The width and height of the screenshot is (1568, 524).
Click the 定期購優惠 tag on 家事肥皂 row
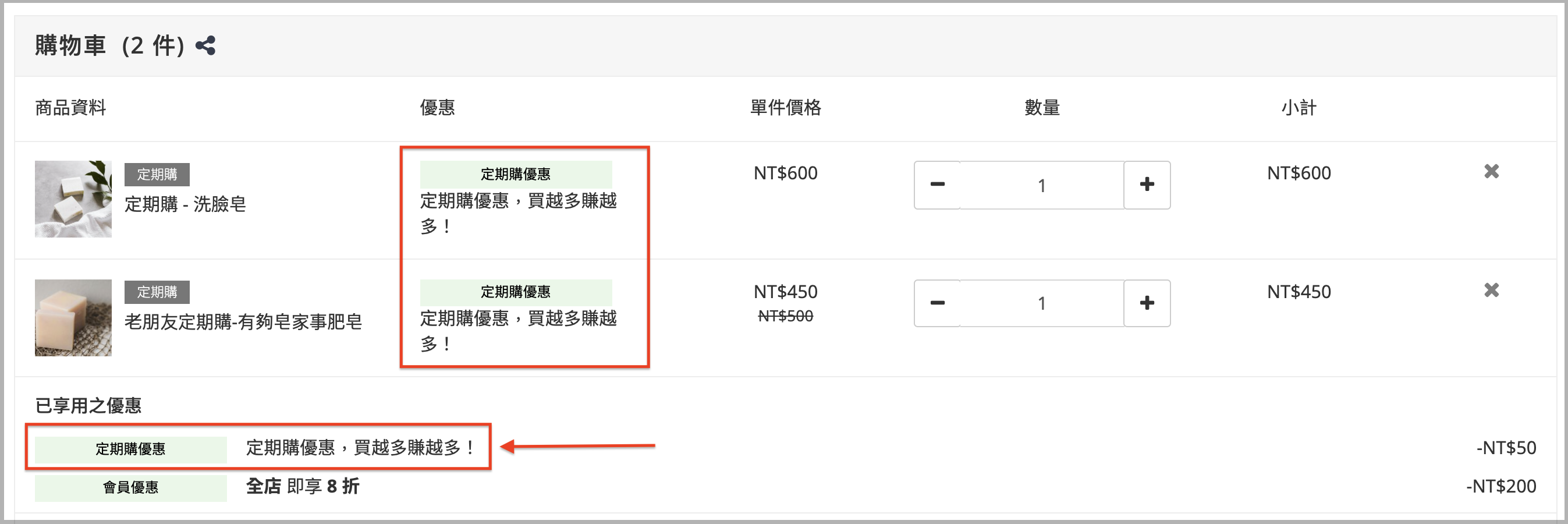tap(516, 292)
